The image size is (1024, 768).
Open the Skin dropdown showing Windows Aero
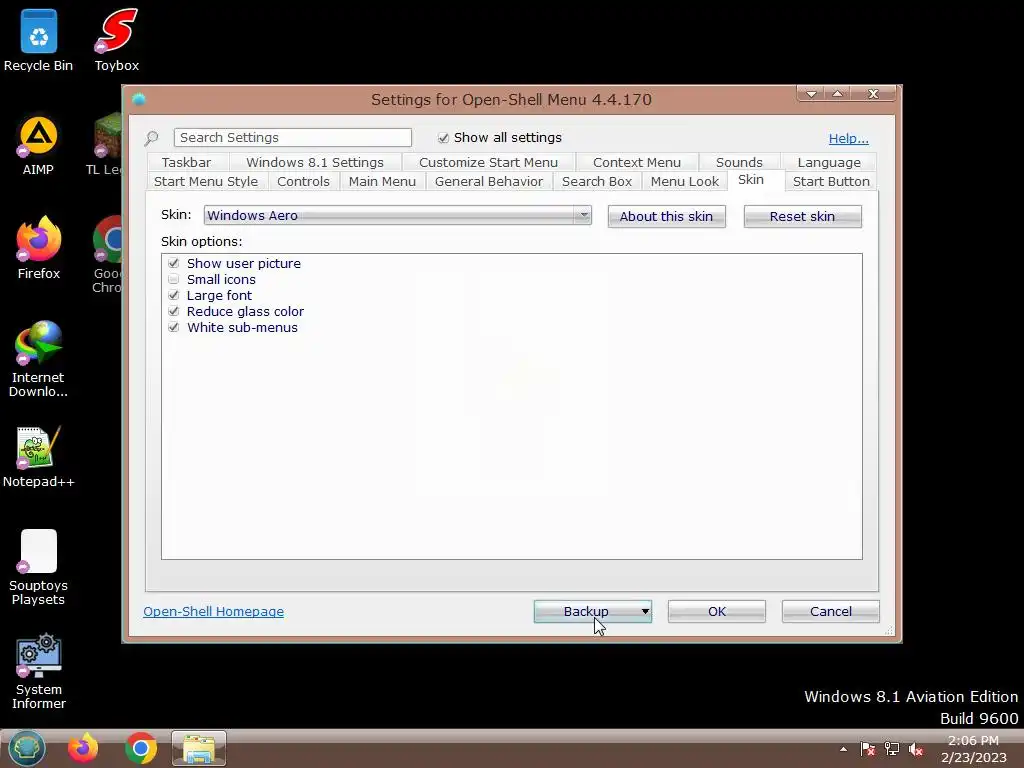397,216
